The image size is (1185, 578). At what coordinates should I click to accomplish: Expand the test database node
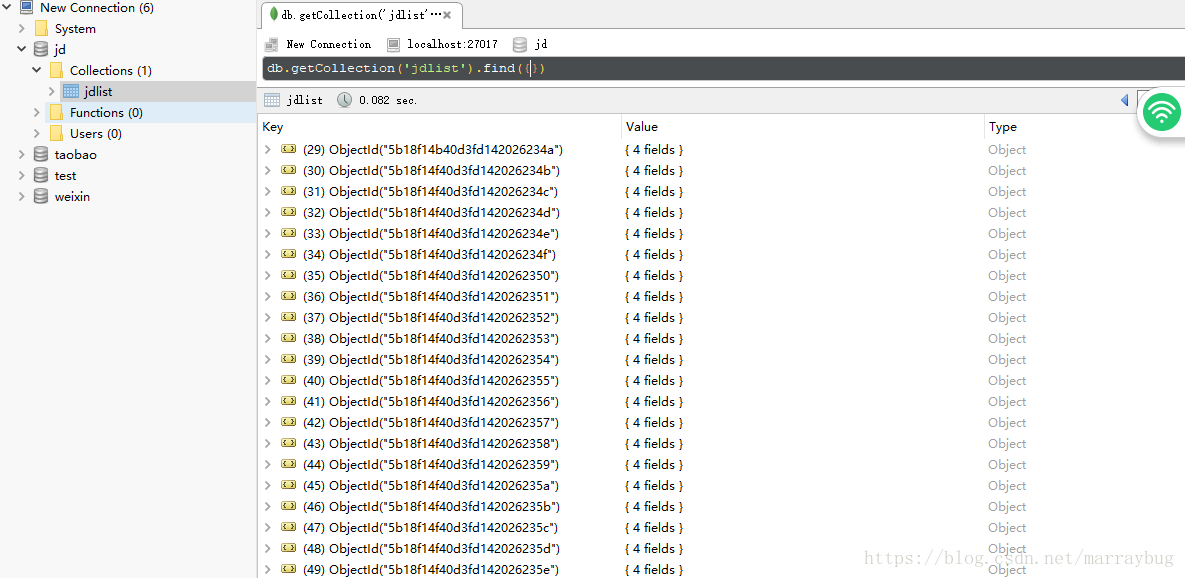pyautogui.click(x=22, y=175)
